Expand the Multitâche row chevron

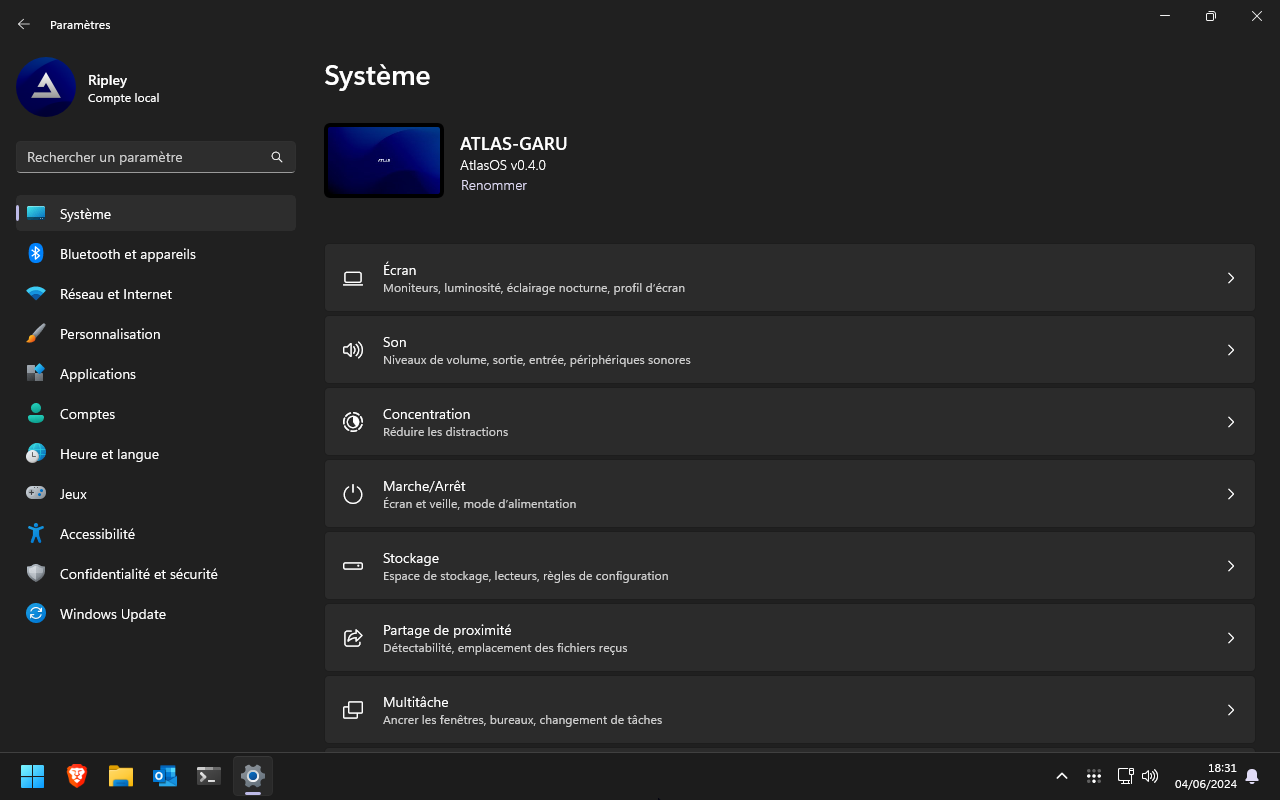(x=1231, y=710)
